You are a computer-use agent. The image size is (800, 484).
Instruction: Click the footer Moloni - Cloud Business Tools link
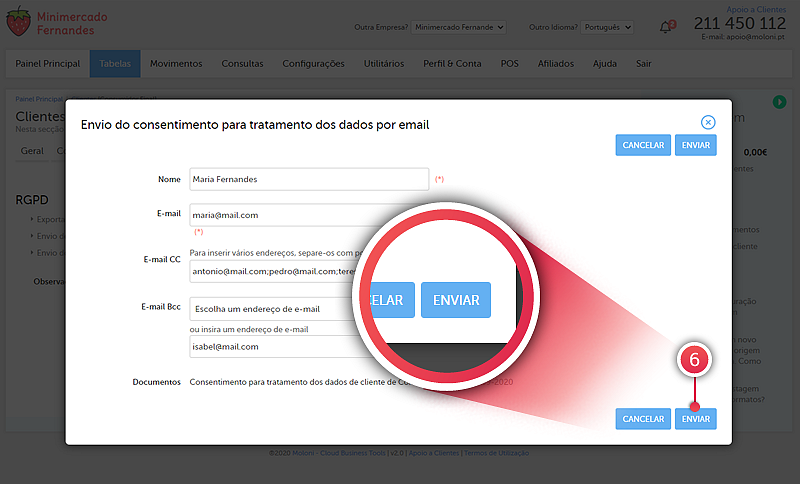coord(339,453)
